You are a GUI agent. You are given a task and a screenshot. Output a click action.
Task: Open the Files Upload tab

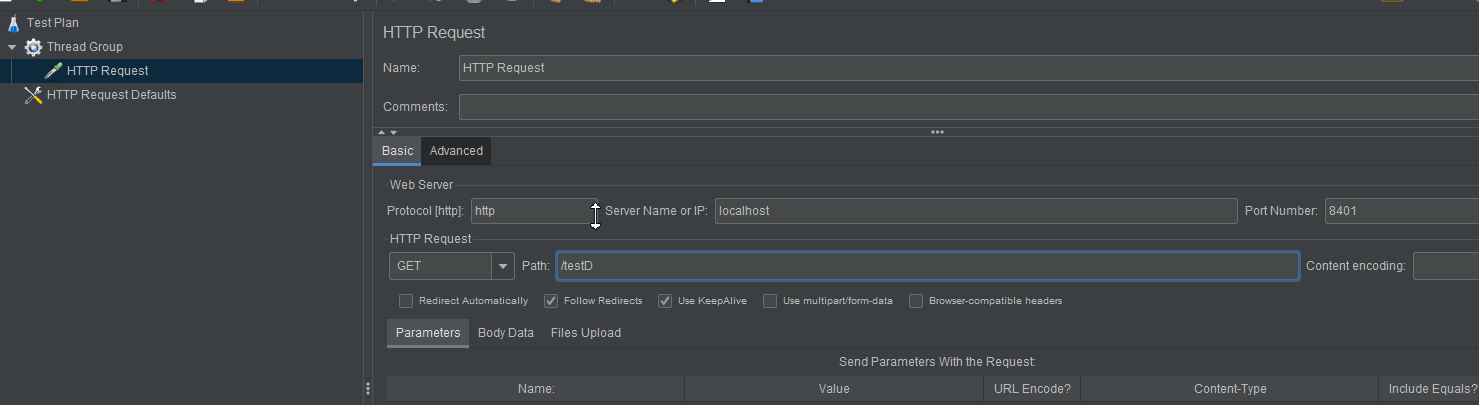[586, 333]
